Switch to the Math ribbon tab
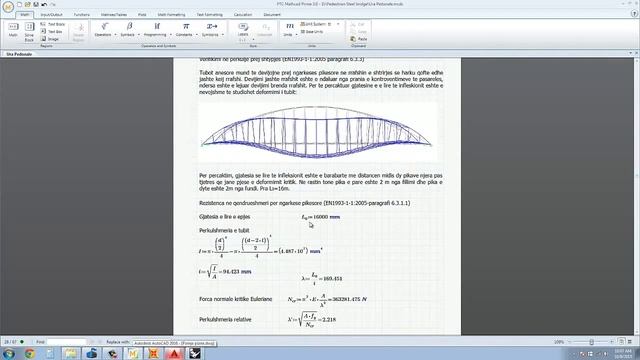Screen dimensions: 640x360 click(24, 15)
